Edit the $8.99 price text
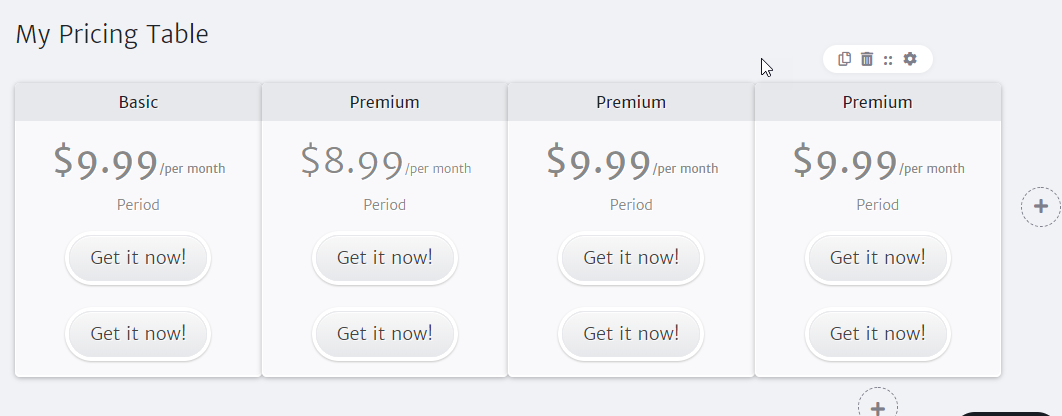Viewport: 1062px width, 416px height. click(352, 163)
